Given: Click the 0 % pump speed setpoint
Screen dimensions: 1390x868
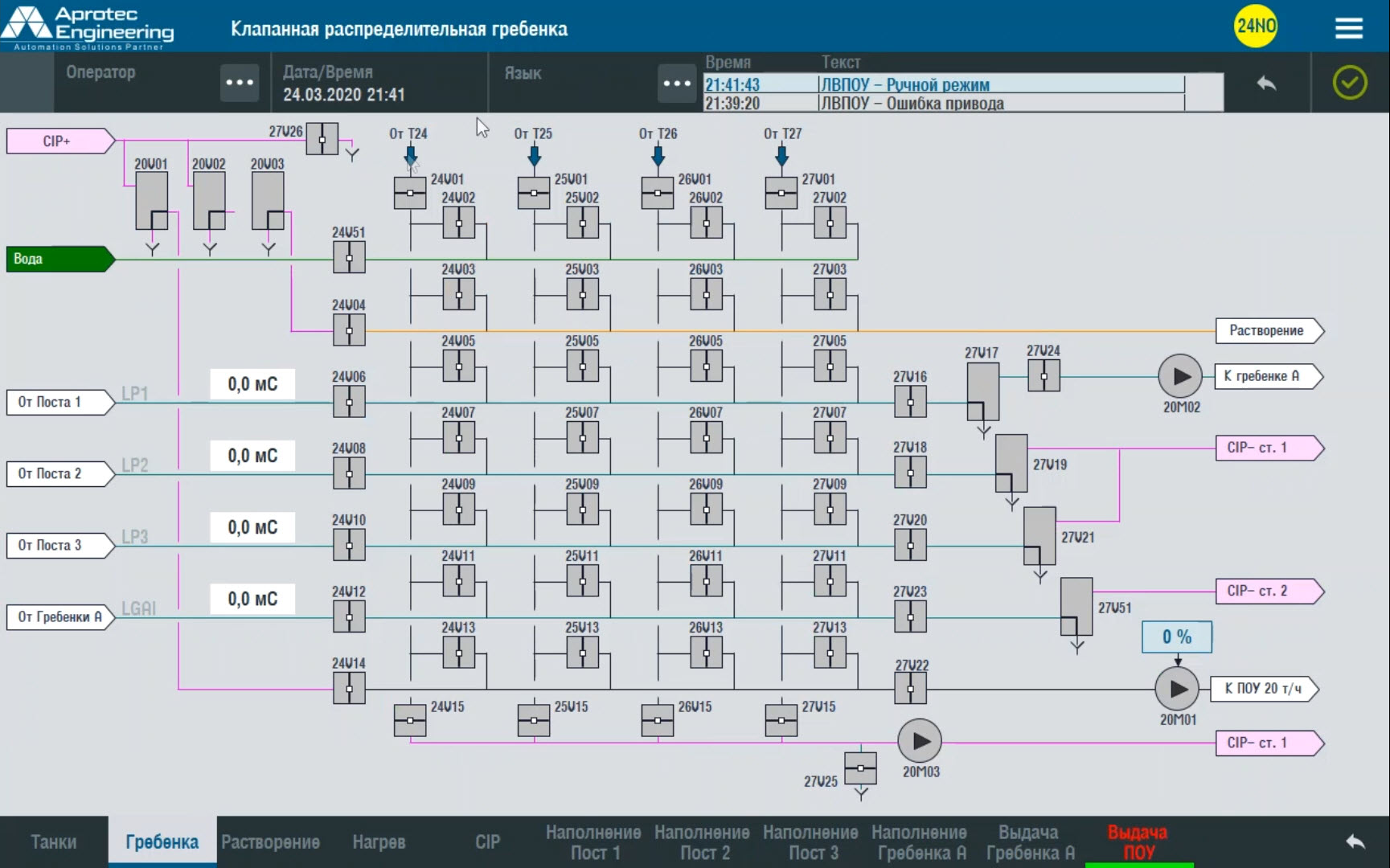Looking at the screenshot, I should pyautogui.click(x=1176, y=637).
